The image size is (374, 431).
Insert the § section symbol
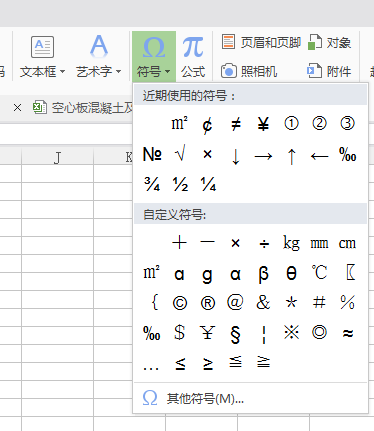[235, 334]
